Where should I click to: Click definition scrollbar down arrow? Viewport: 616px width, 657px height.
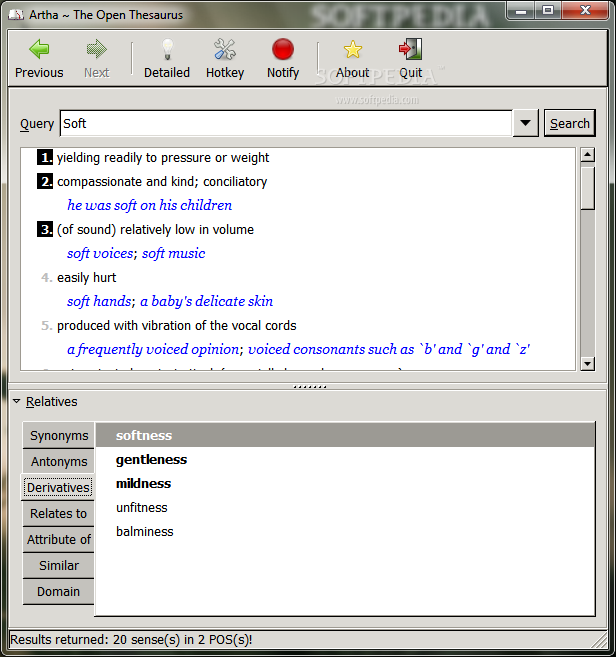(x=588, y=364)
